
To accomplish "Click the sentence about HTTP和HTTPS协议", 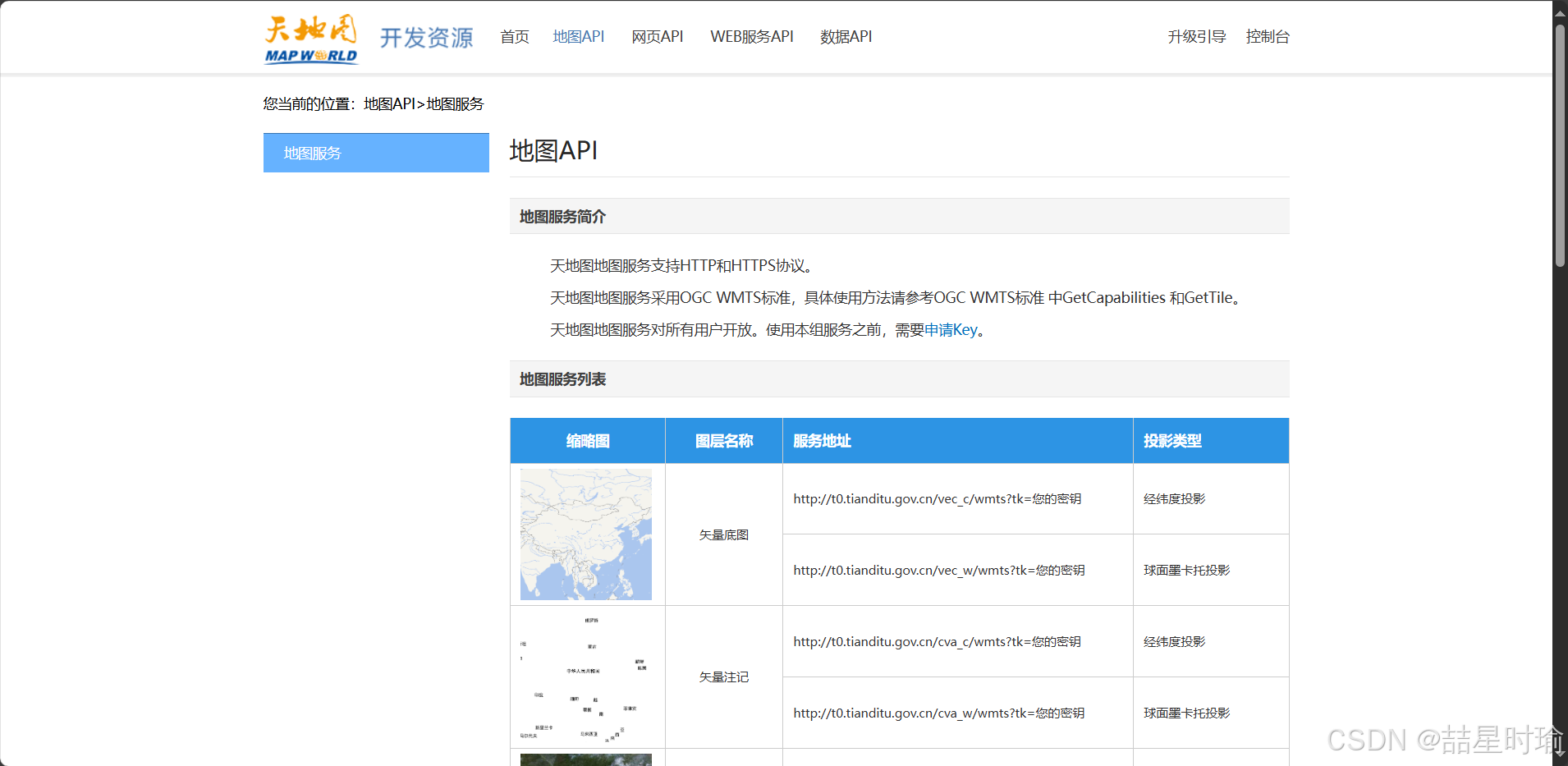I will click(684, 266).
